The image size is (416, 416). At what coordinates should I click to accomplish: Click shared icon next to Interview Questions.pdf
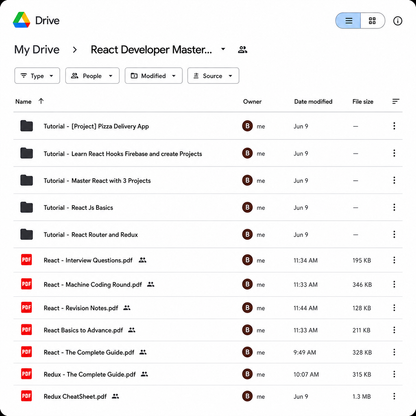142,260
